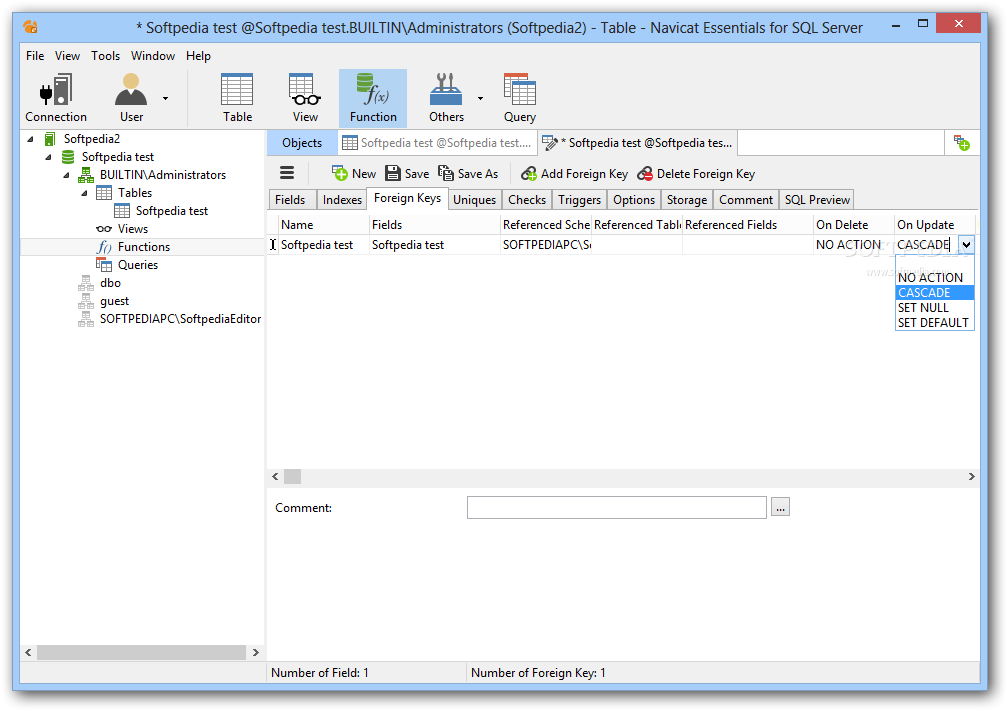Select the Views node in the tree
The width and height of the screenshot is (1008, 711).
[x=132, y=229]
